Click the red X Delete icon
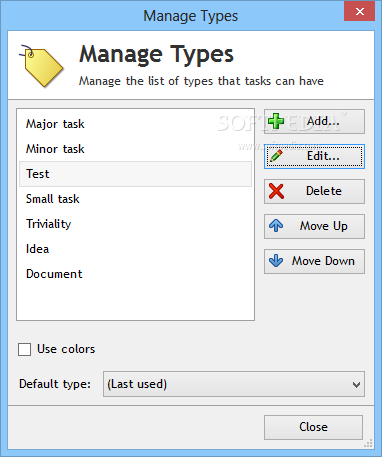Screen dimensions: 382x457 coord(276,191)
